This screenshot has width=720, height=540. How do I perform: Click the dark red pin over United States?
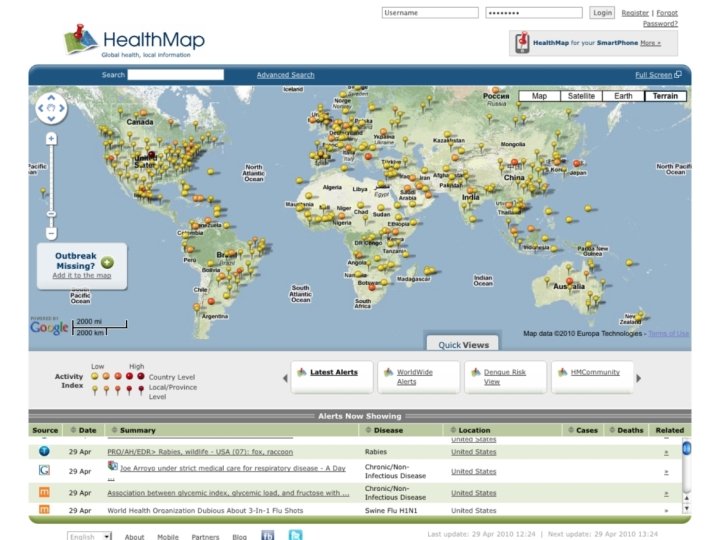[151, 155]
